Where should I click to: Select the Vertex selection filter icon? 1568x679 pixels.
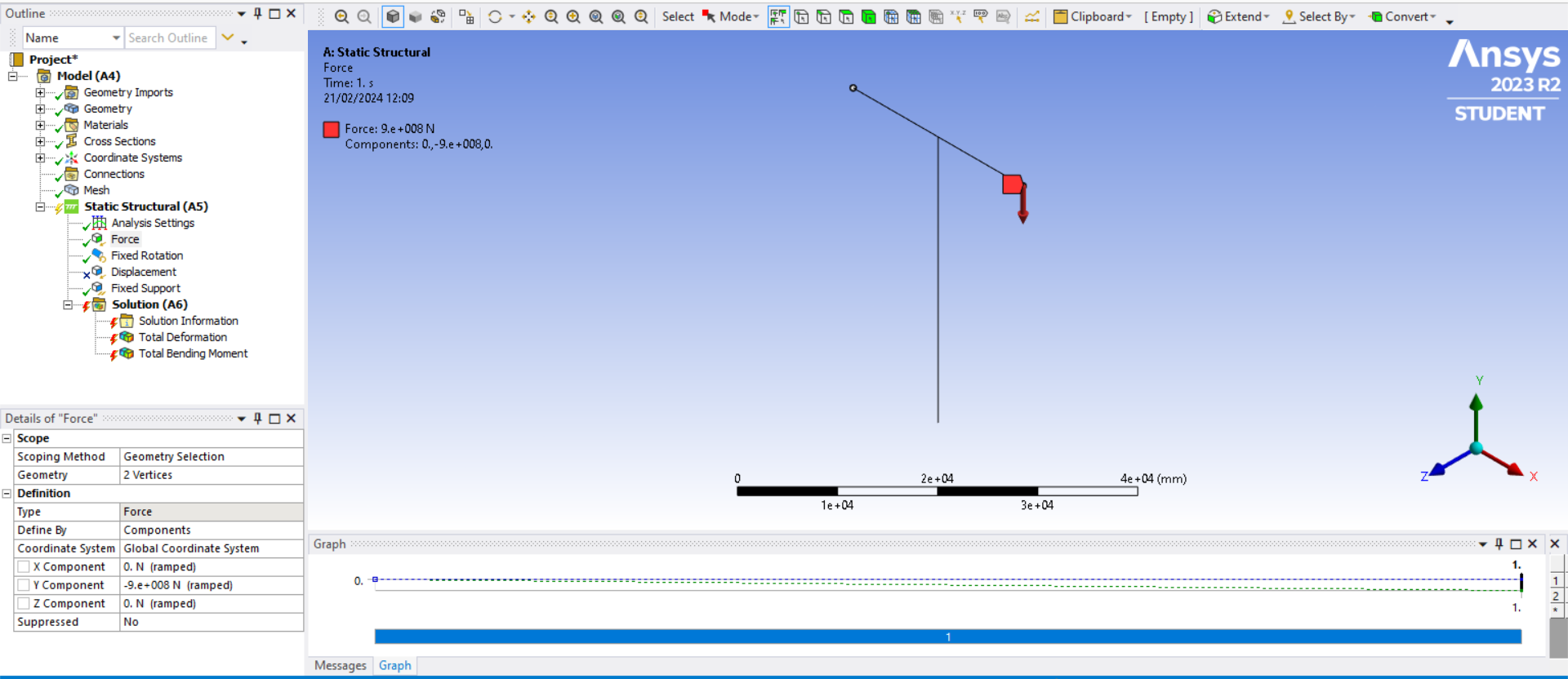point(801,16)
